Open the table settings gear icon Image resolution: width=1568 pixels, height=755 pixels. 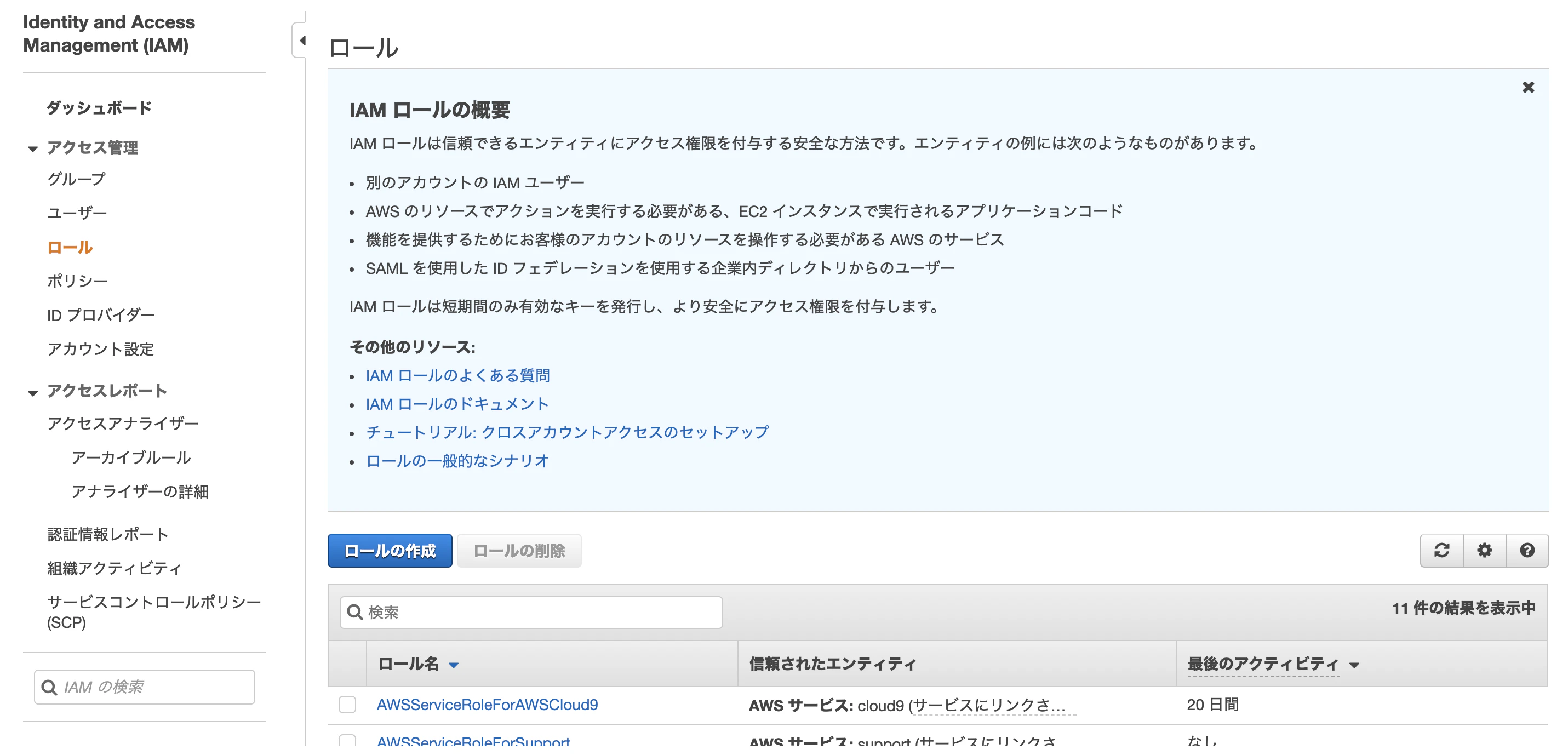(1485, 551)
